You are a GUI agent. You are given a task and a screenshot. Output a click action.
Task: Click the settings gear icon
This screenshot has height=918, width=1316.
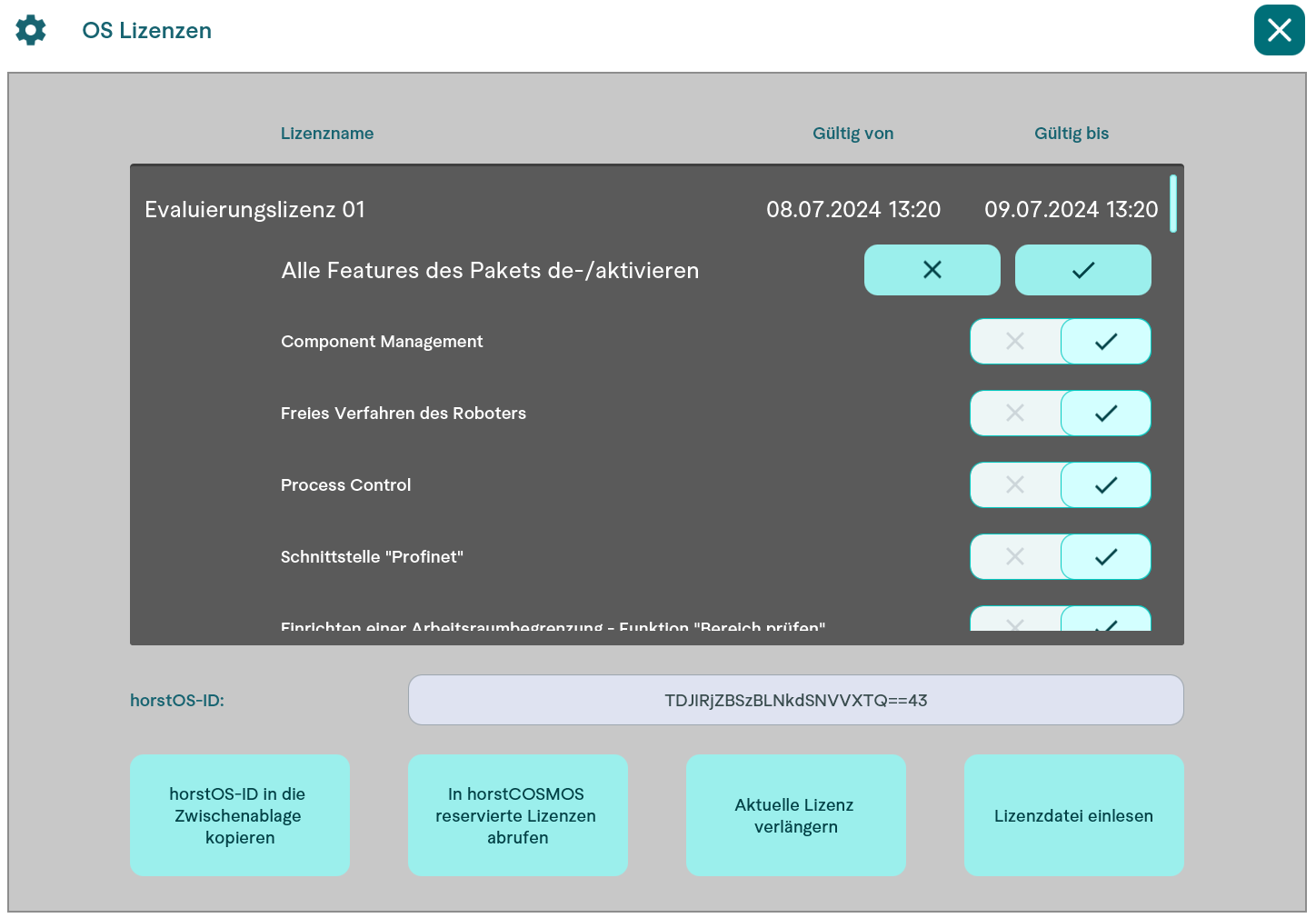tap(31, 30)
